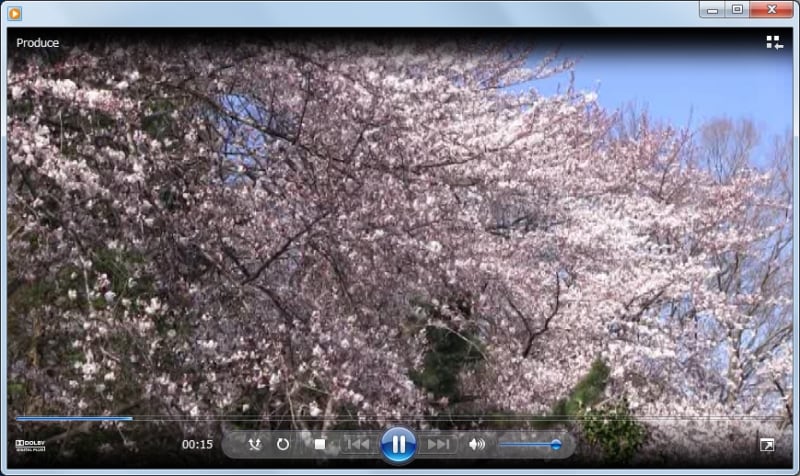Mute the speaker volume
This screenshot has height=476, width=800.
pyautogui.click(x=477, y=444)
